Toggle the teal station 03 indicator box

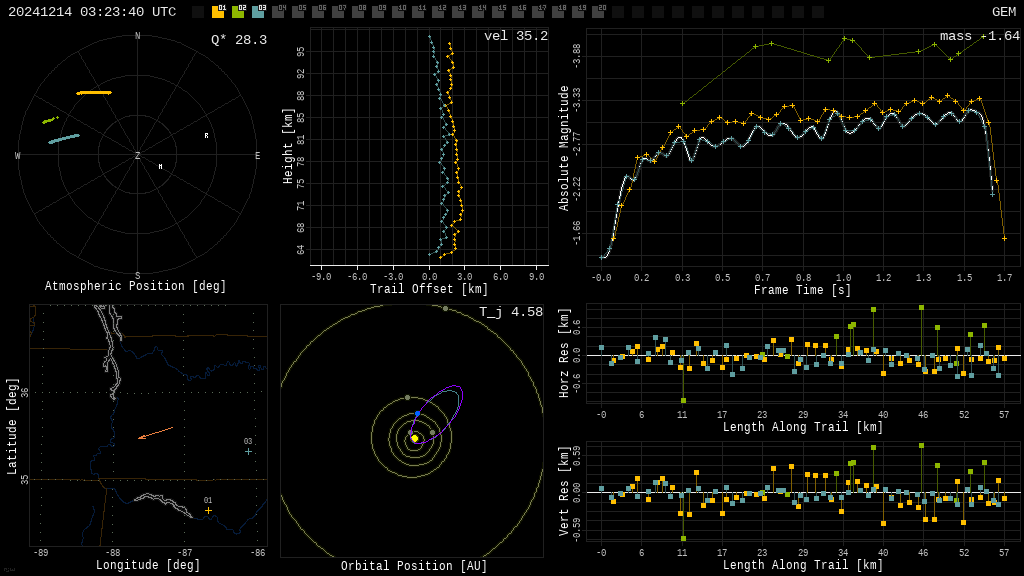click(x=258, y=12)
